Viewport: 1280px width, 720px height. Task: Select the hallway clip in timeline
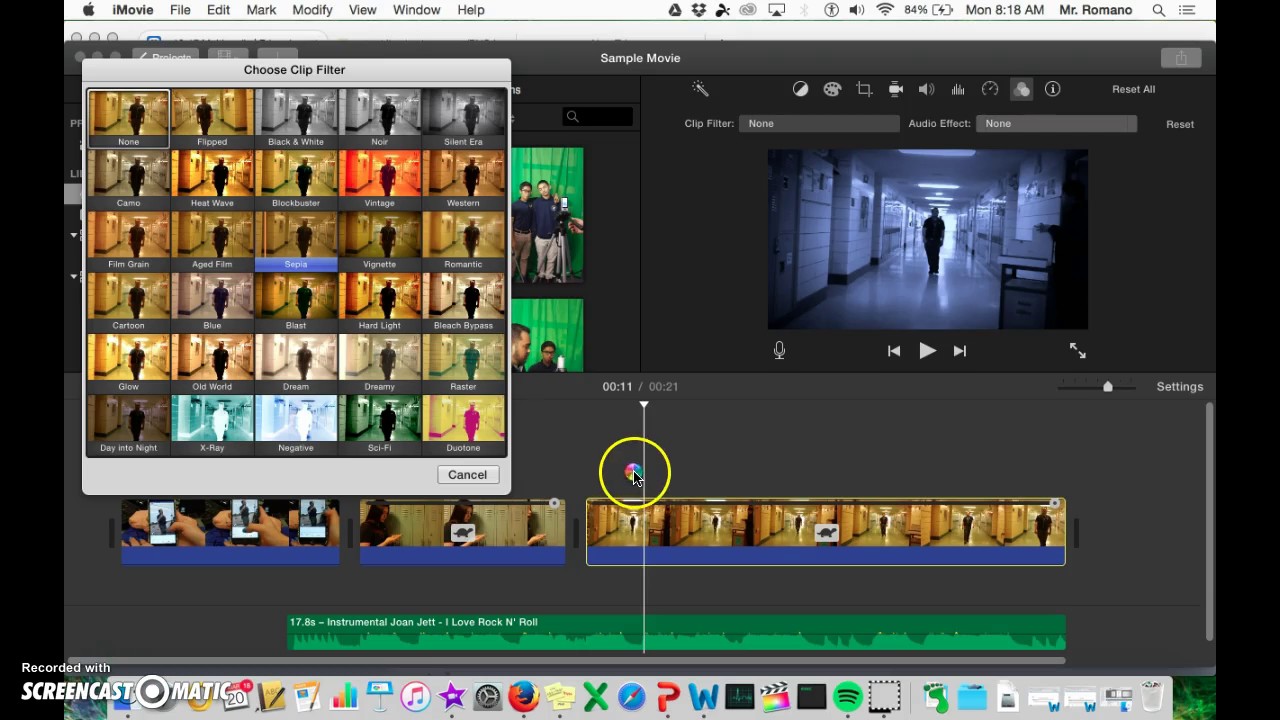coord(826,532)
